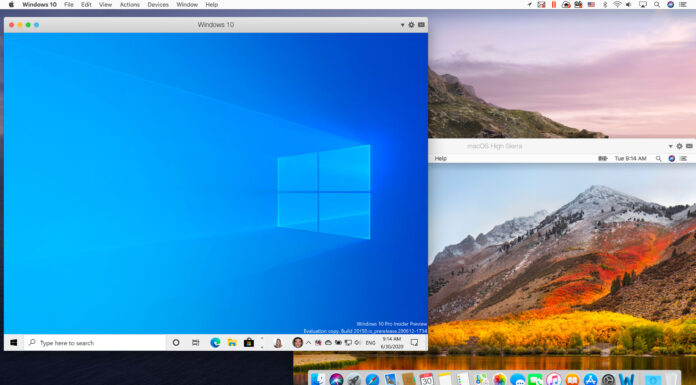Open the View menu
This screenshot has height=385, width=696.
pos(105,4)
